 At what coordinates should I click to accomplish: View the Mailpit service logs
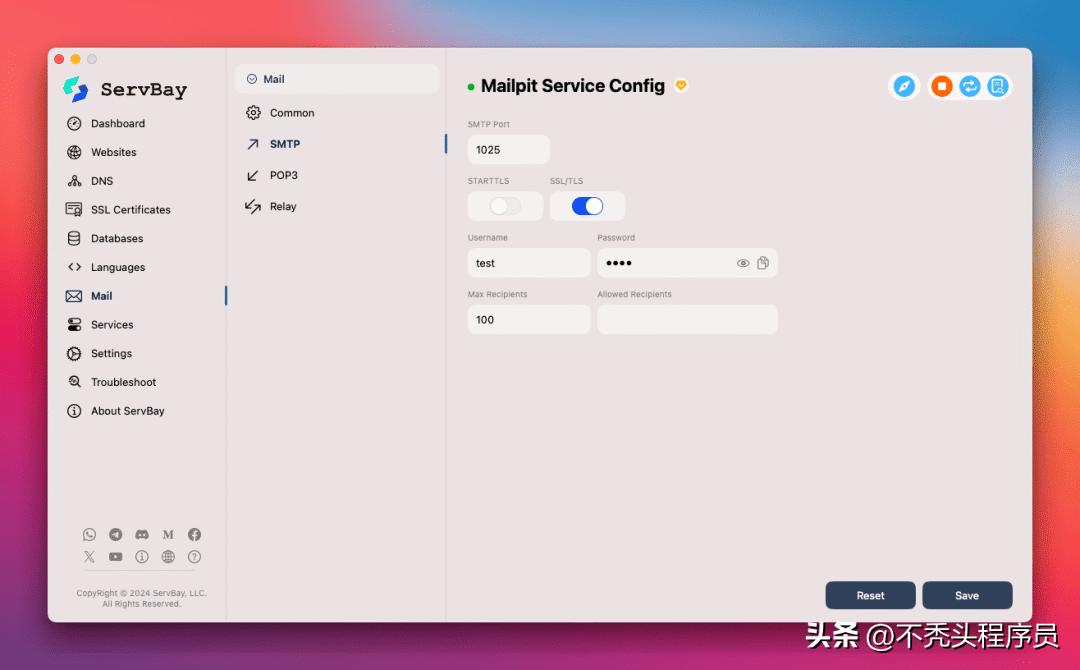tap(997, 86)
